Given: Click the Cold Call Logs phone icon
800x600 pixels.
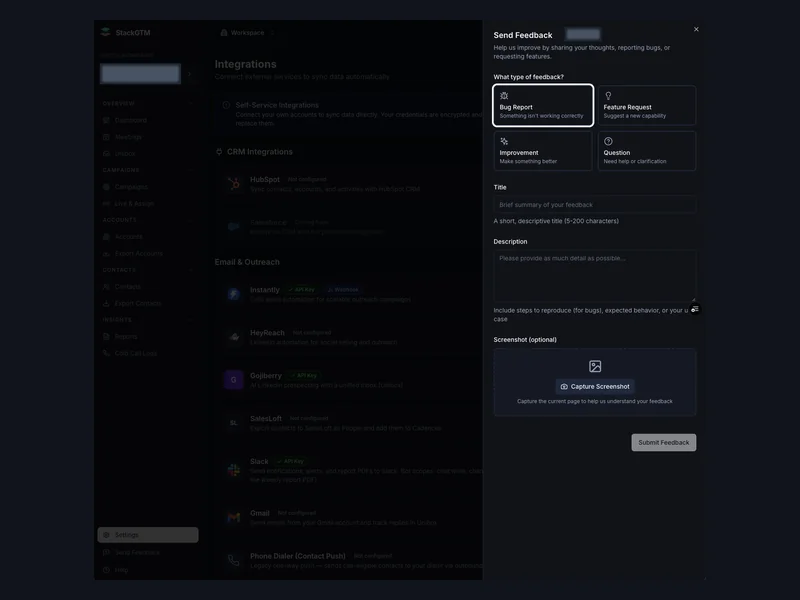Looking at the screenshot, I should pyautogui.click(x=106, y=353).
